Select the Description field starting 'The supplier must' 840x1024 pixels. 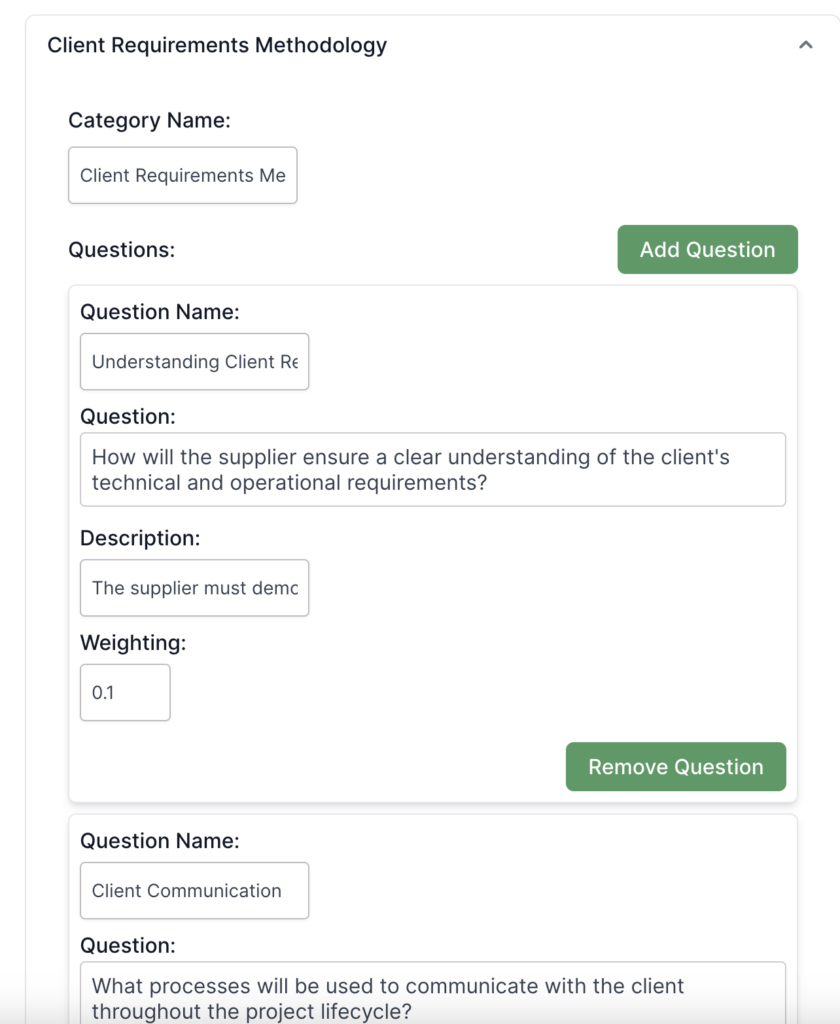pyautogui.click(x=195, y=588)
